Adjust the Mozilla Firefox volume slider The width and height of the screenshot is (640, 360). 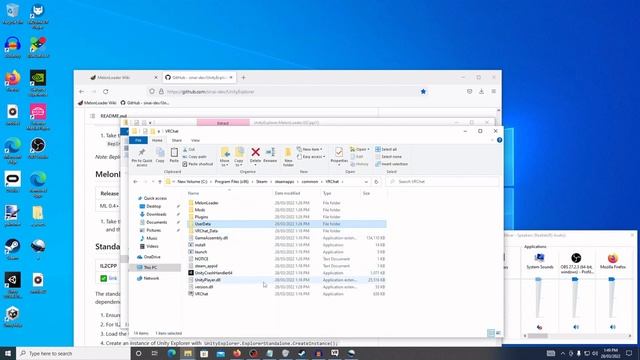[611, 279]
